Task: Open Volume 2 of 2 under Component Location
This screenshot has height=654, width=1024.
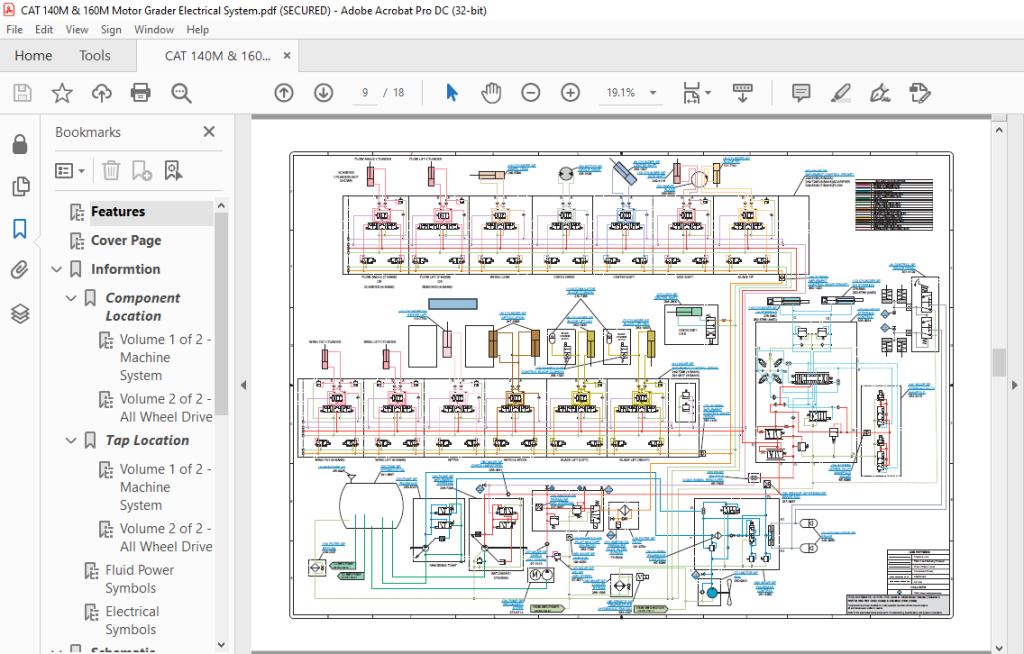Action: point(166,408)
